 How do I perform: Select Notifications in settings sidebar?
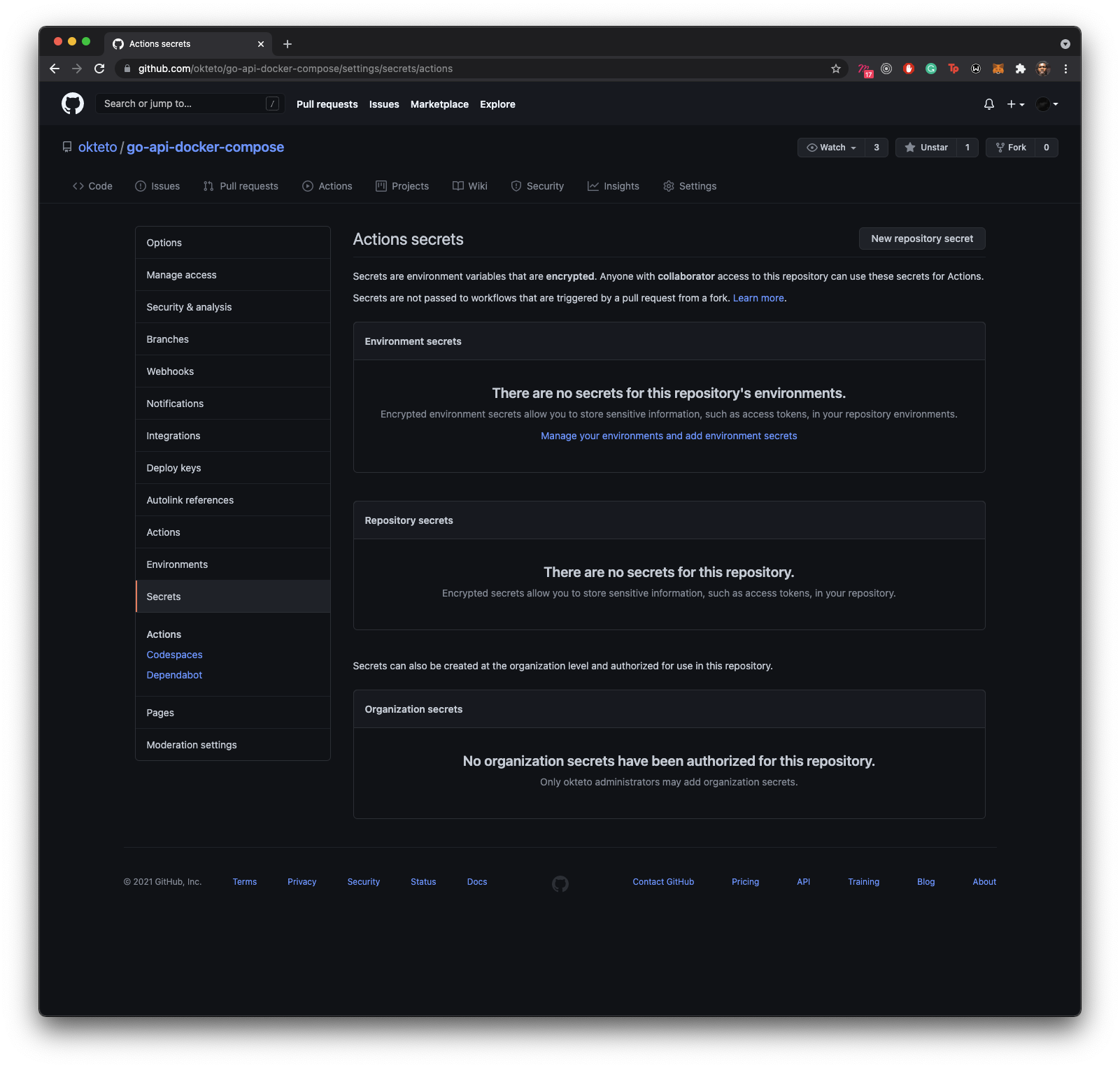pyautogui.click(x=233, y=404)
